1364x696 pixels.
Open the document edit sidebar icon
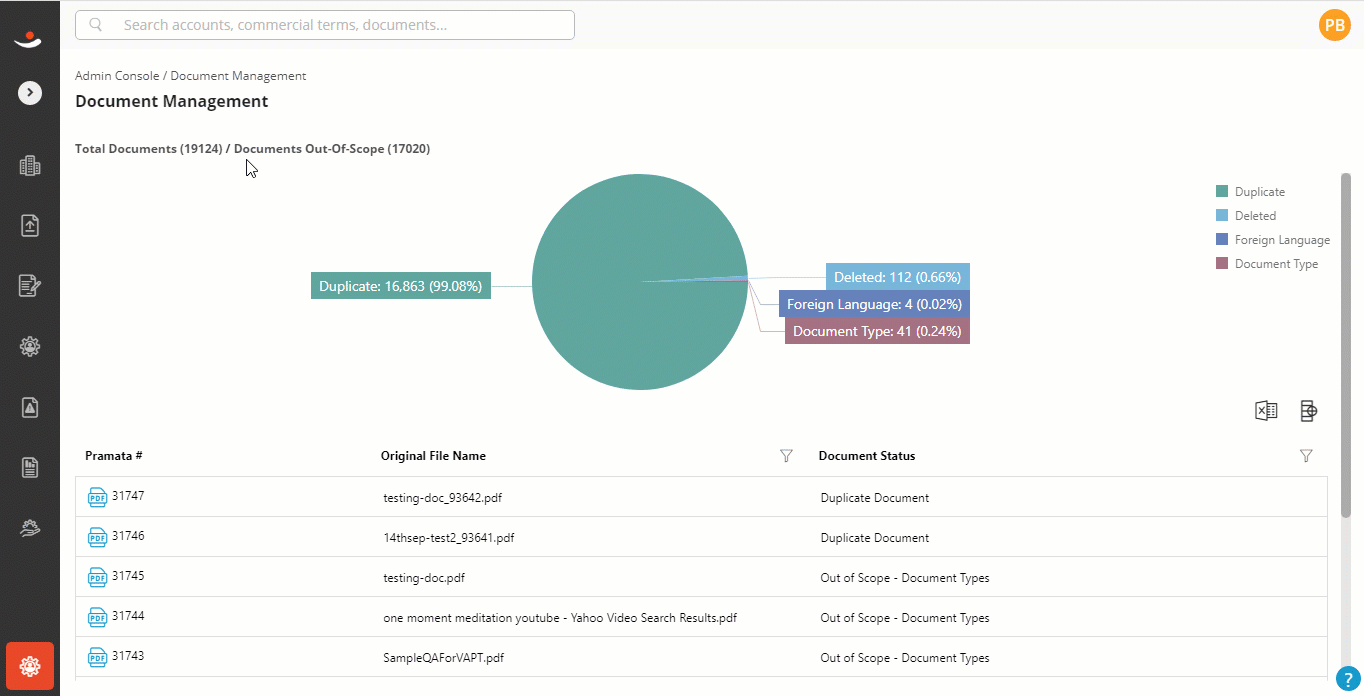pyautogui.click(x=30, y=286)
